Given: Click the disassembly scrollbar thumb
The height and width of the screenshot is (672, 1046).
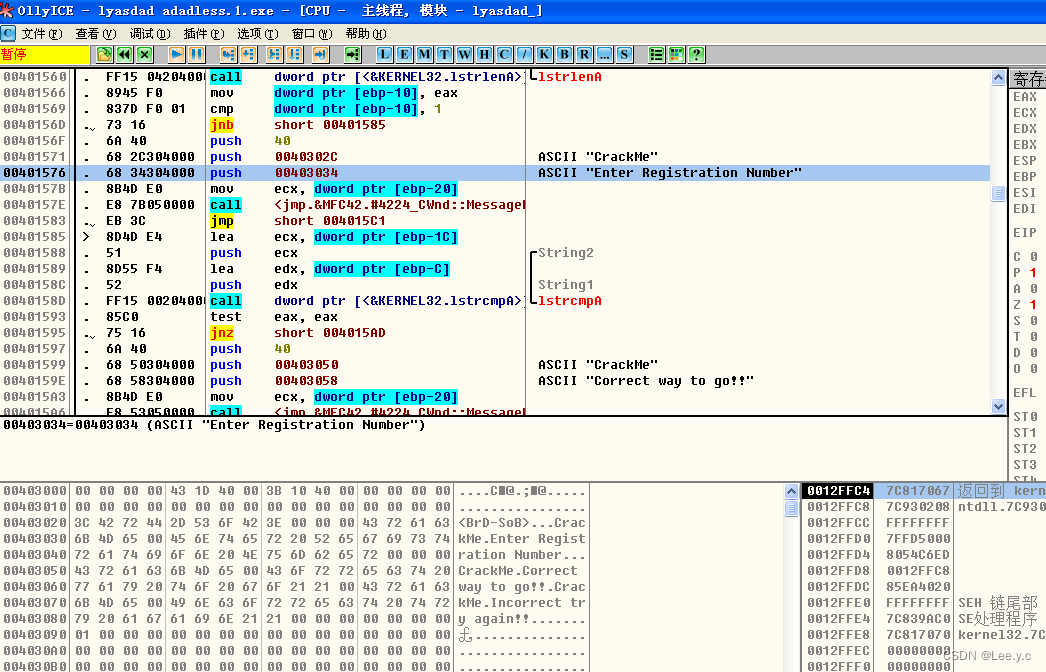Looking at the screenshot, I should 999,194.
